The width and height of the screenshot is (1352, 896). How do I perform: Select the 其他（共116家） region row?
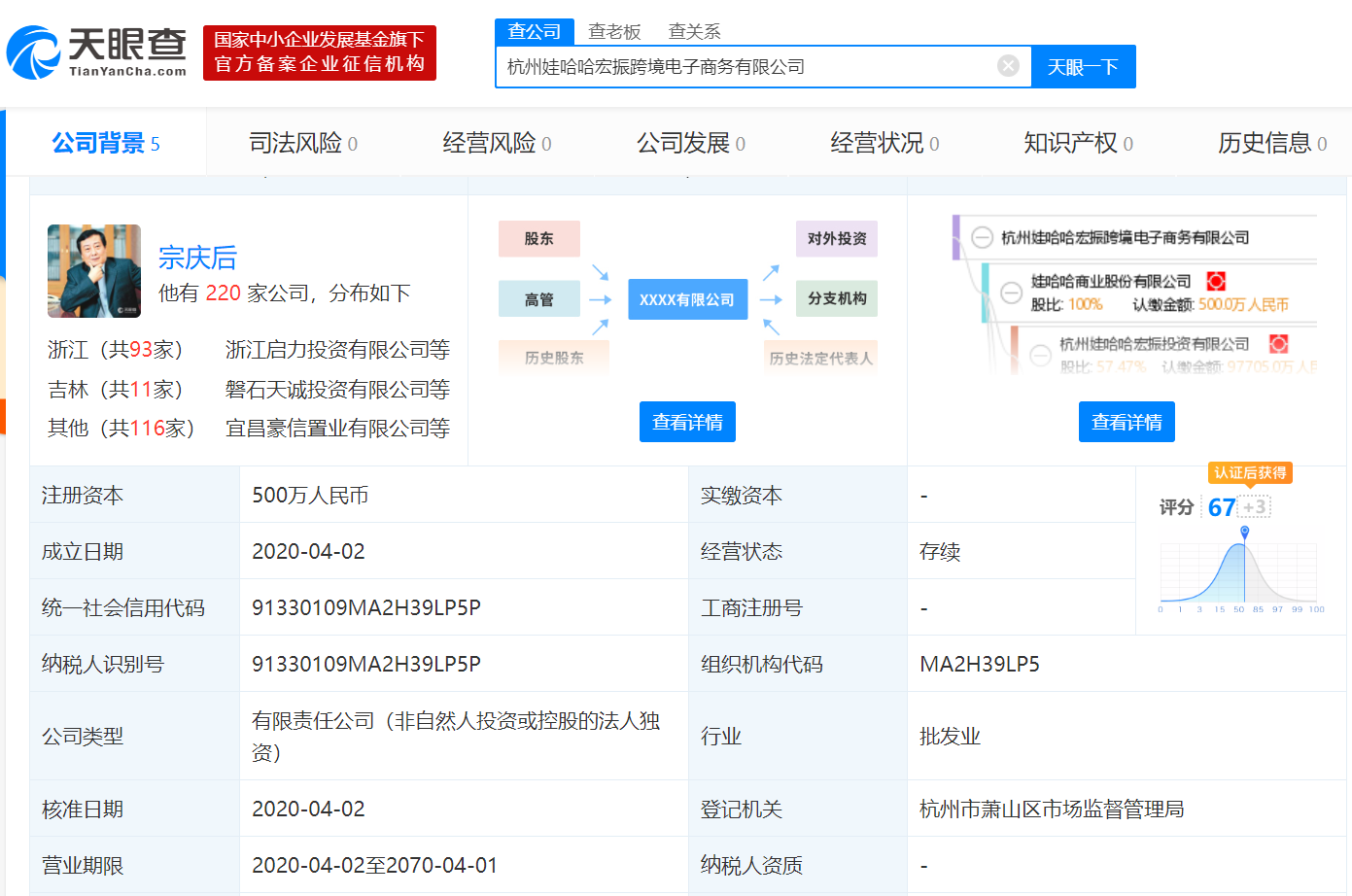121,429
